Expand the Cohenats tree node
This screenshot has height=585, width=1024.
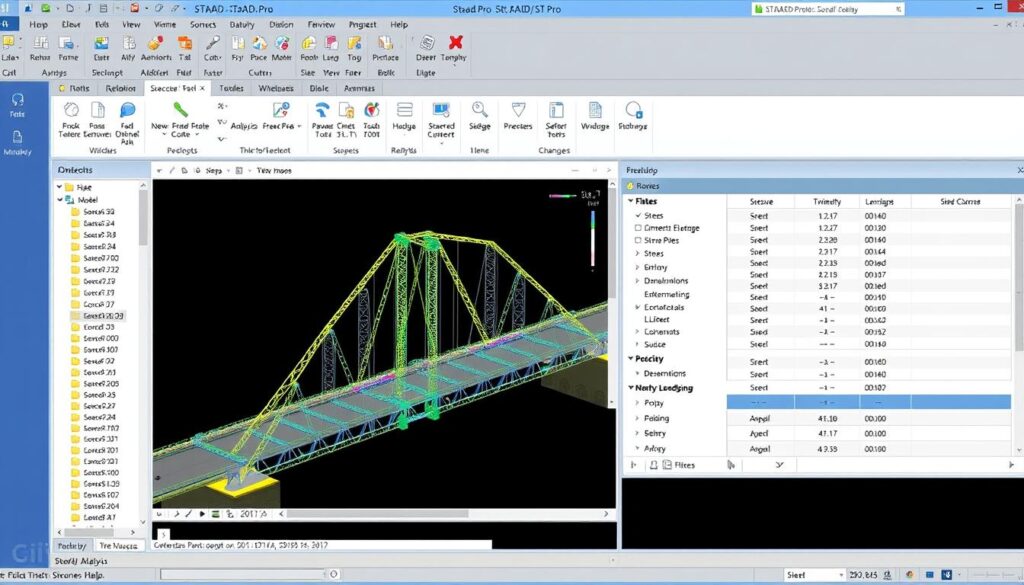[637, 332]
